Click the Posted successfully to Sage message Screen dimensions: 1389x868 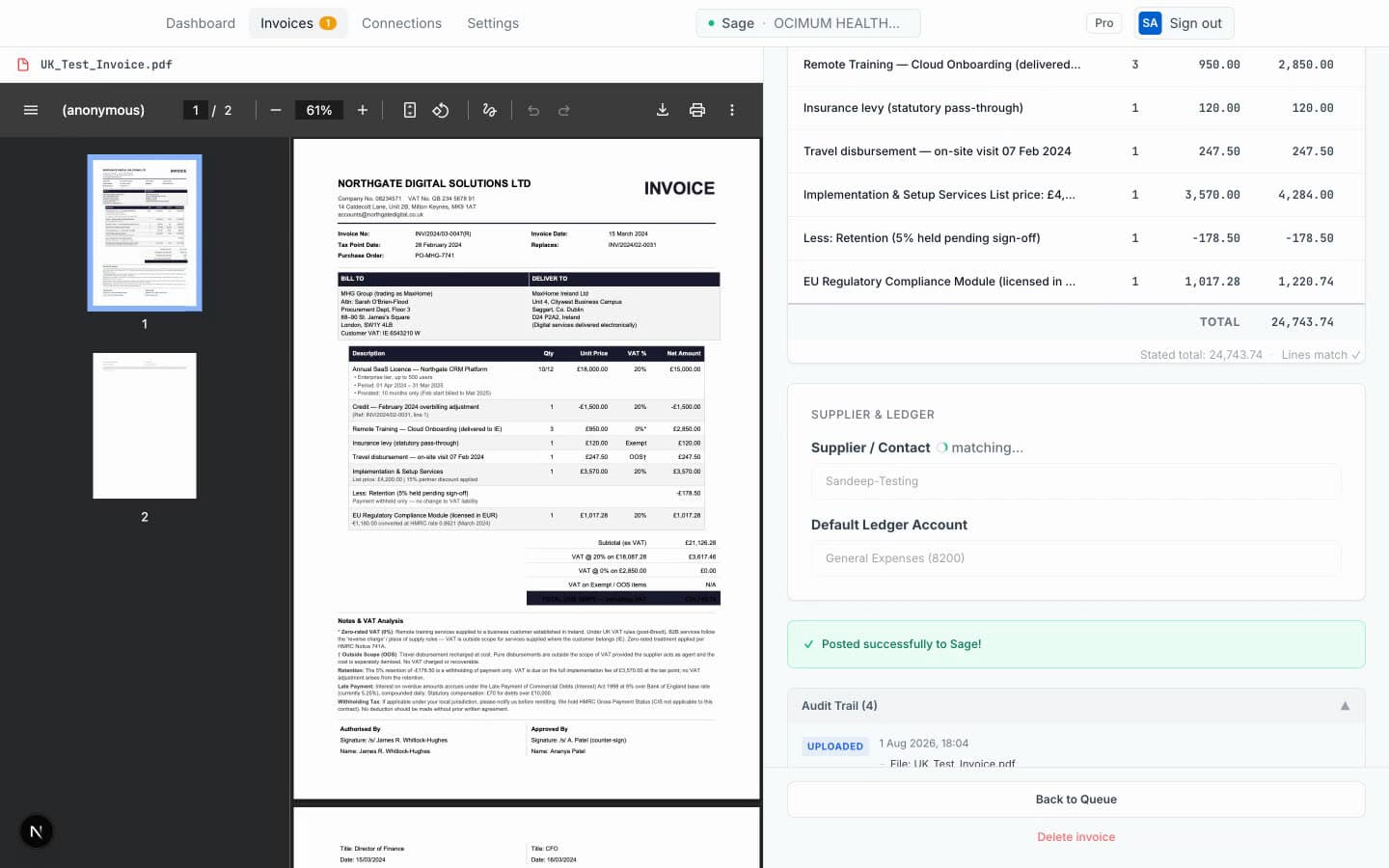tap(1076, 644)
